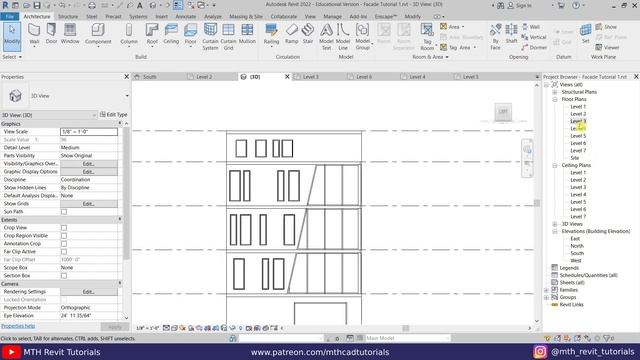
Task: Click Edit for Graphic Display Options
Action: click(89, 172)
